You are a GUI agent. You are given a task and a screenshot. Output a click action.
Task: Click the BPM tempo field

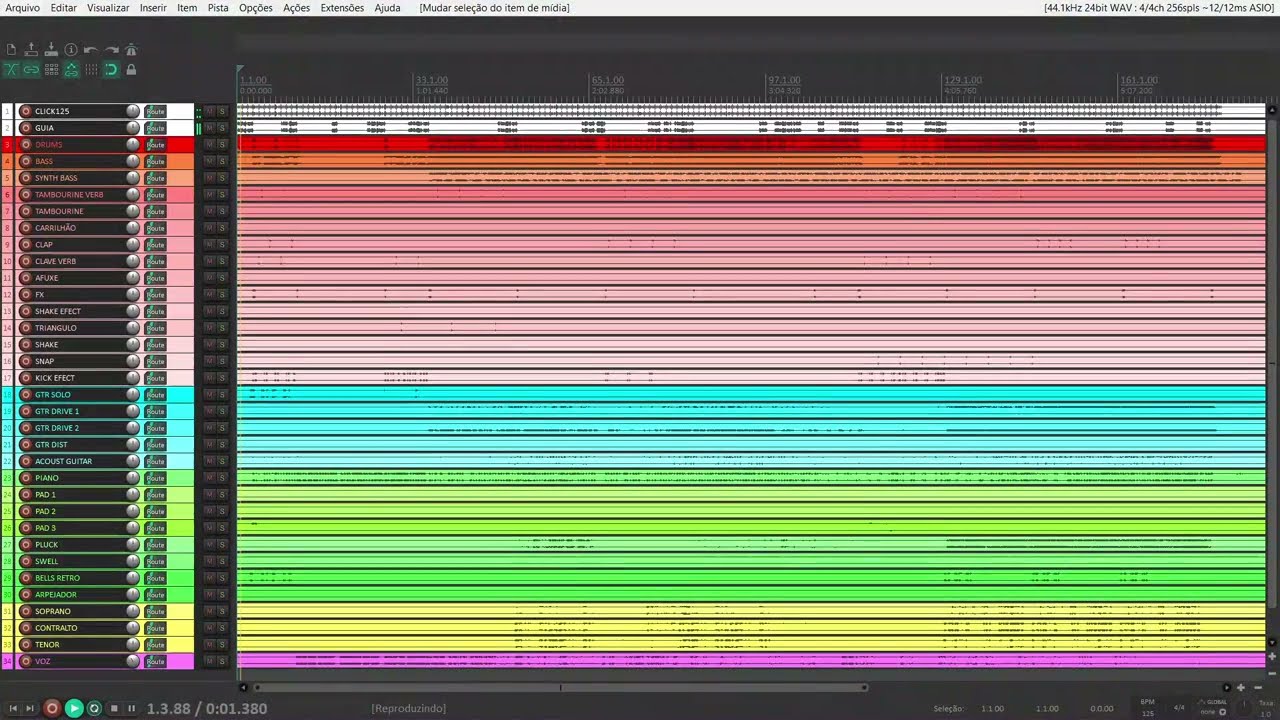coord(1148,707)
